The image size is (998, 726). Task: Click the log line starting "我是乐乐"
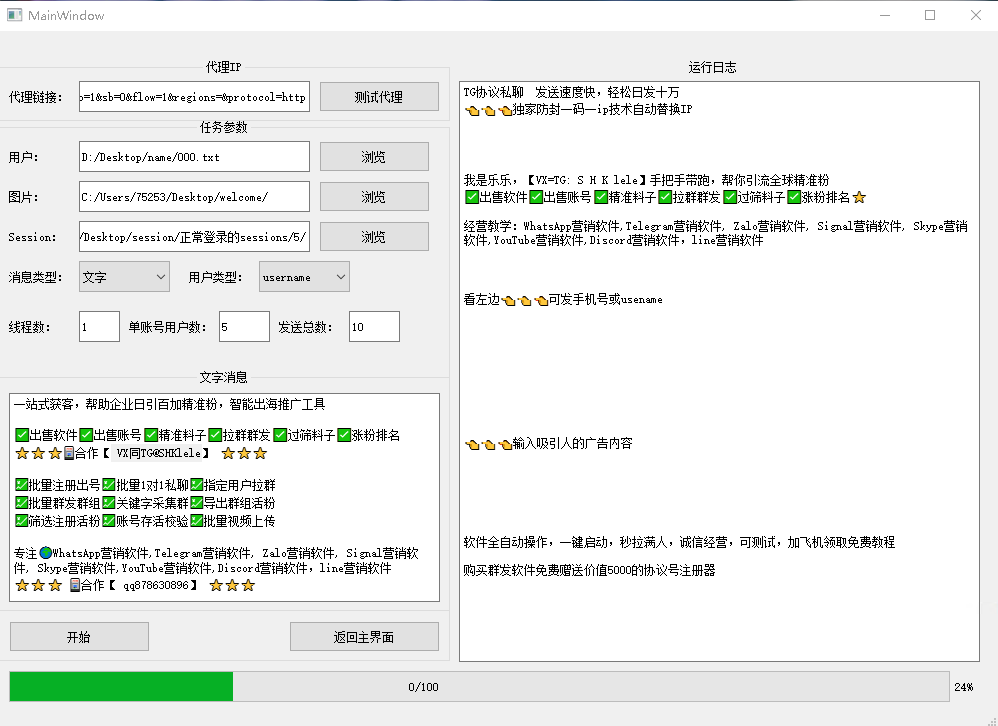[647, 180]
